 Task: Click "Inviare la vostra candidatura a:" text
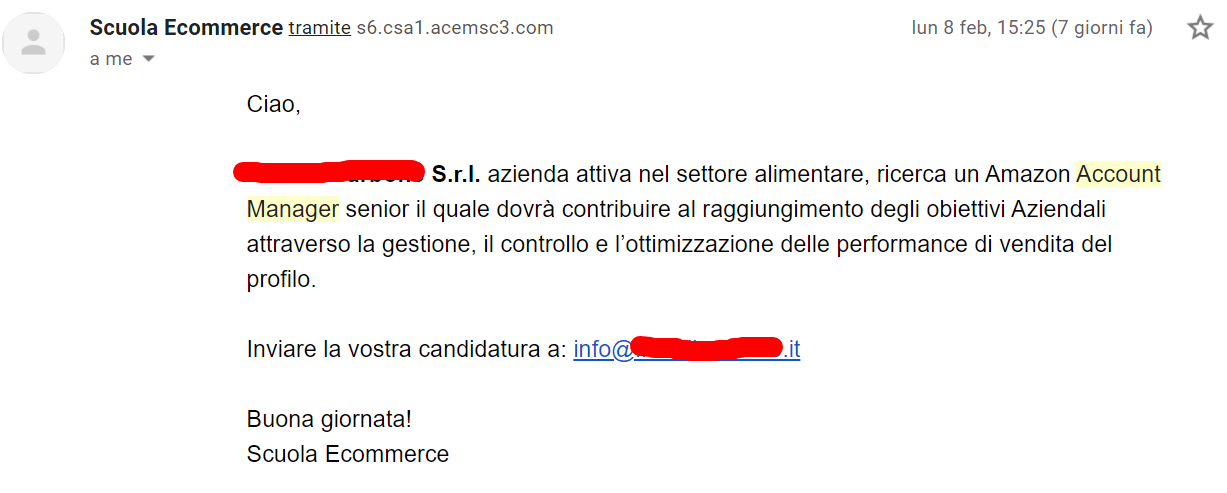[x=407, y=350]
